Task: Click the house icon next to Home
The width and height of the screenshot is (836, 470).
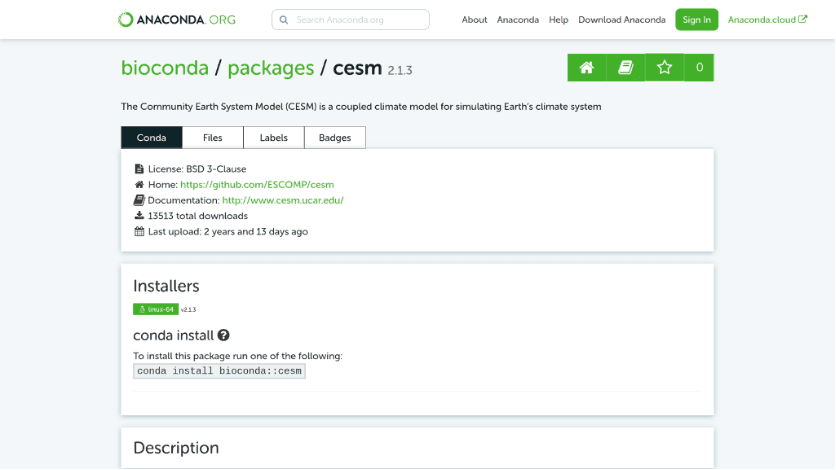Action: (139, 184)
